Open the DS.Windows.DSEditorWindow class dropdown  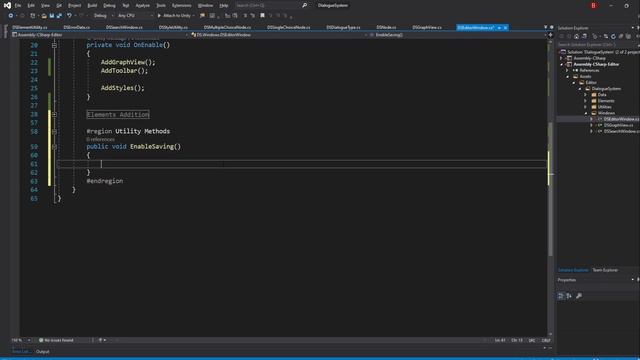278,35
